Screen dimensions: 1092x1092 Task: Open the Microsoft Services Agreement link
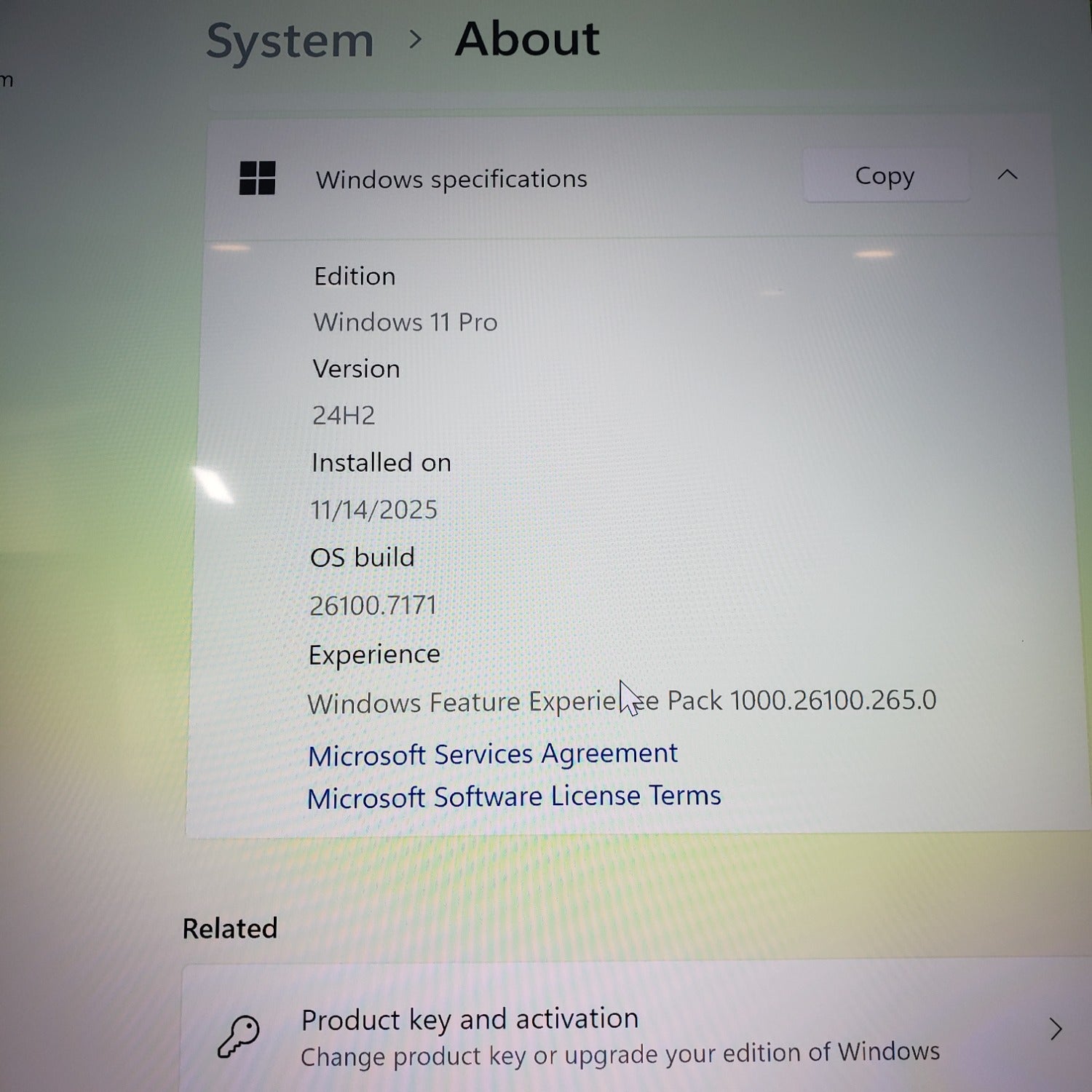point(493,754)
